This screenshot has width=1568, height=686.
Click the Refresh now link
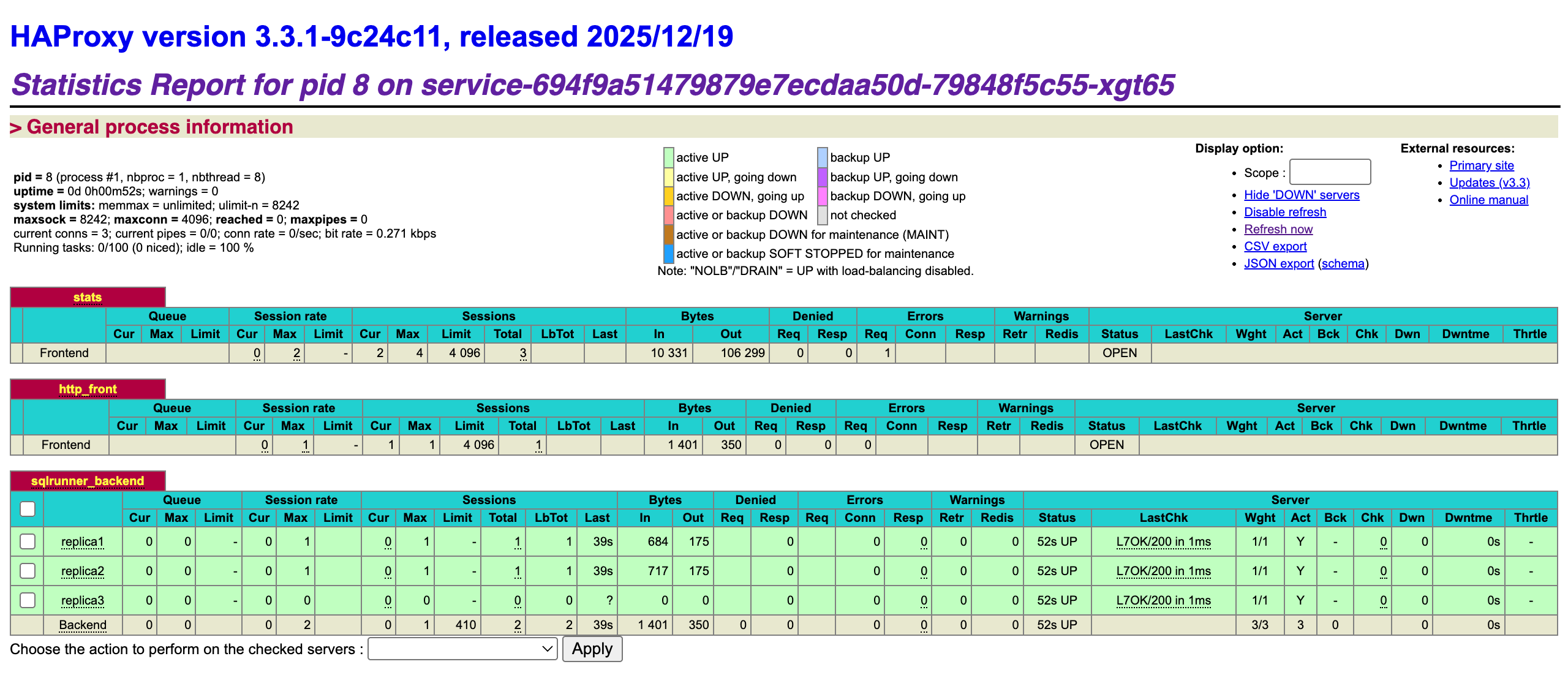coord(1278,229)
